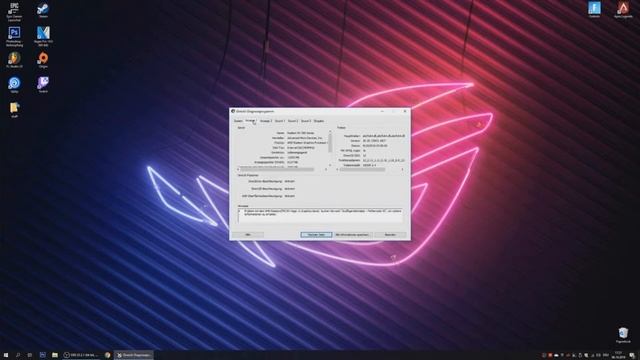Open the taskbar search icon
Screen dimensions: 640x360
tap(18, 355)
